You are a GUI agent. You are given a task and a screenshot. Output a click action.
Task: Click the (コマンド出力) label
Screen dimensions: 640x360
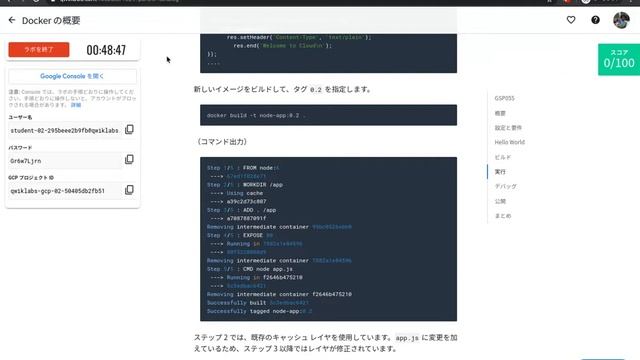click(222, 142)
